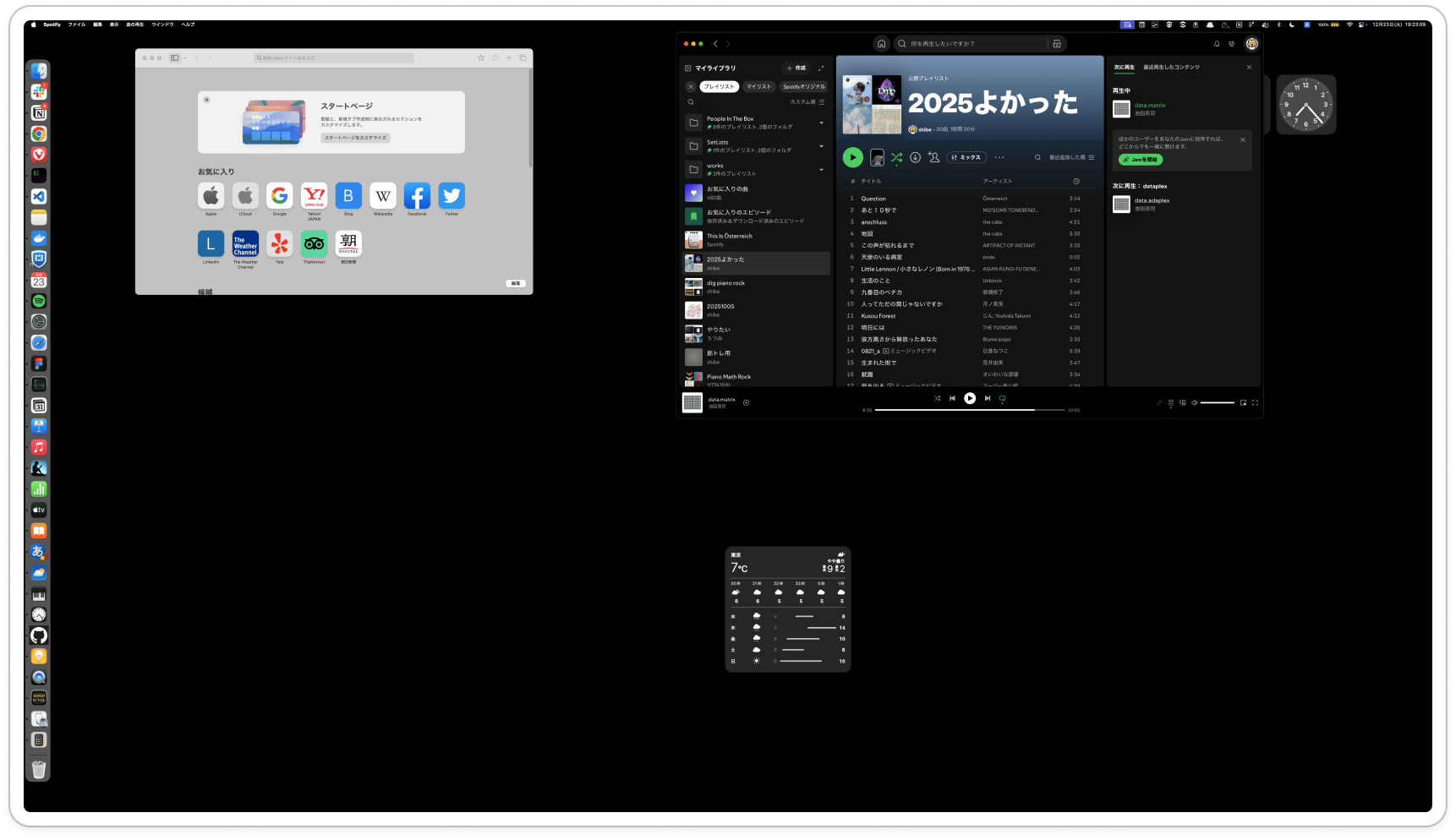
Task: Dismiss the Jam invite card with its X
Action: [x=1242, y=139]
